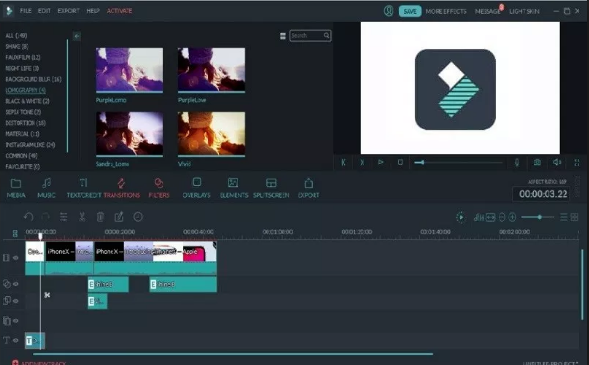The image size is (589, 365).
Task: Open the Message notifications
Action: pyautogui.click(x=488, y=12)
